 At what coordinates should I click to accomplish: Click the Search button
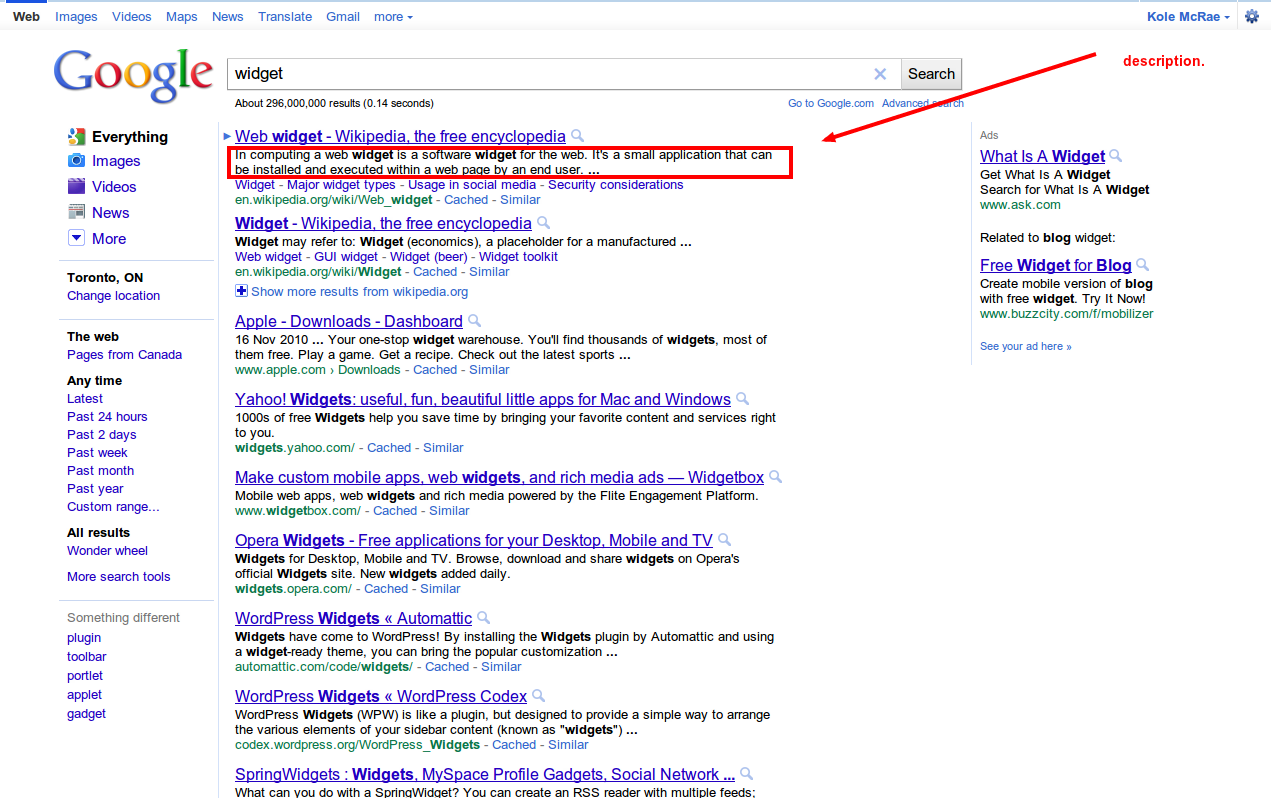(931, 74)
